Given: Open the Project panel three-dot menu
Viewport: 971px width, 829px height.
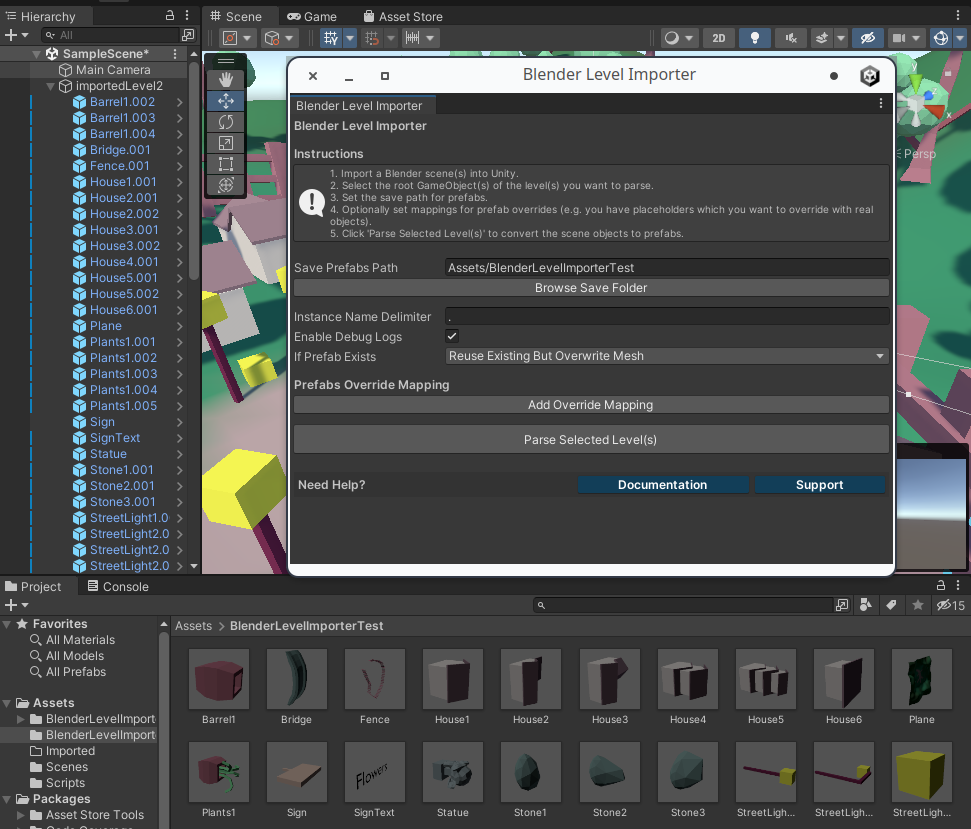Looking at the screenshot, I should tap(958, 585).
